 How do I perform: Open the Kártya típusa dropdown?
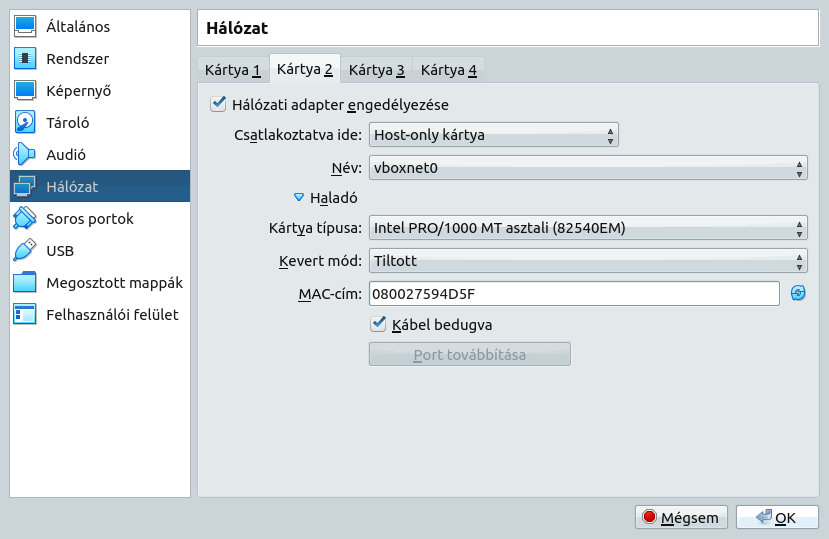(588, 228)
